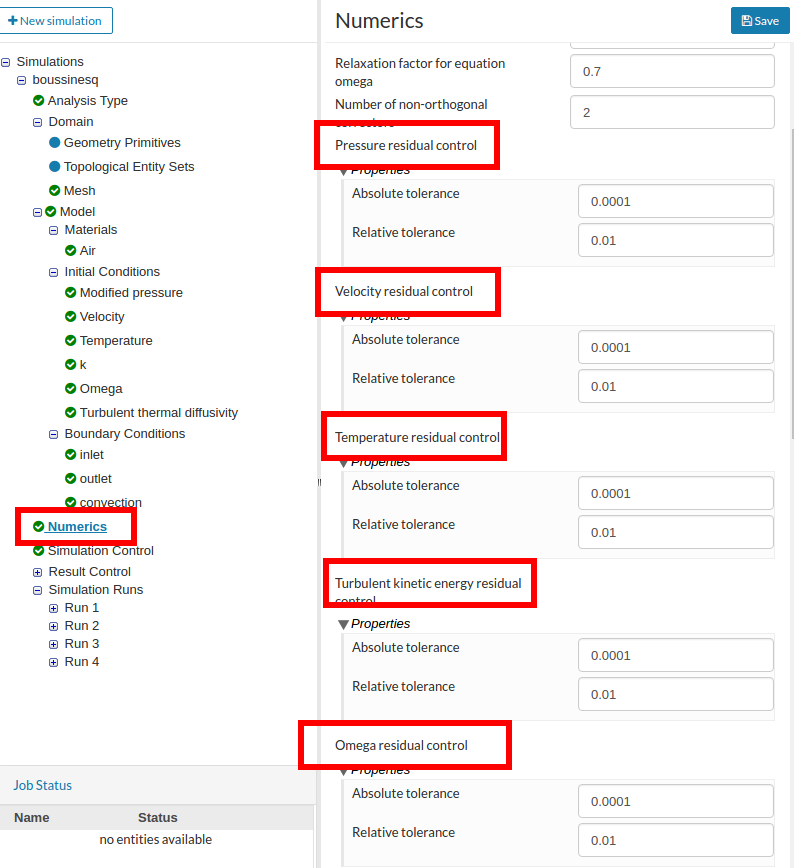The image size is (794, 868).
Task: Edit the number of non-orthogonal correctors field
Action: click(x=672, y=113)
